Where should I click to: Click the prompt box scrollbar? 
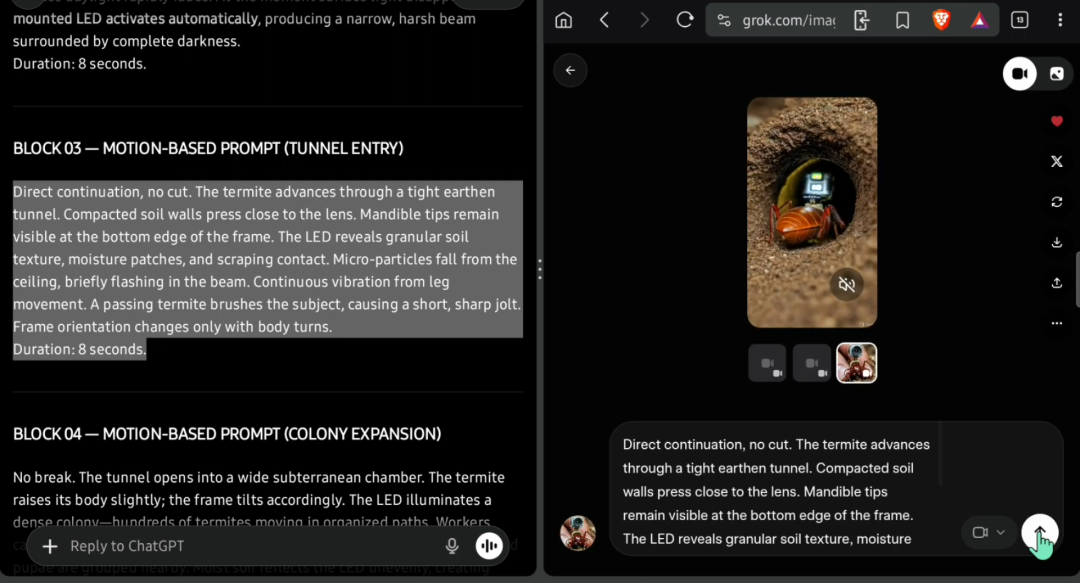939,455
